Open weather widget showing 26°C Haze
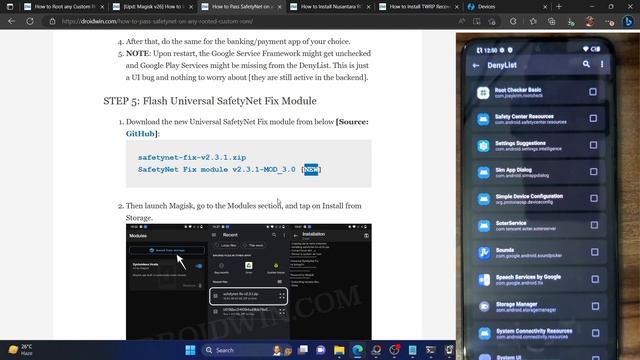 tap(20, 350)
